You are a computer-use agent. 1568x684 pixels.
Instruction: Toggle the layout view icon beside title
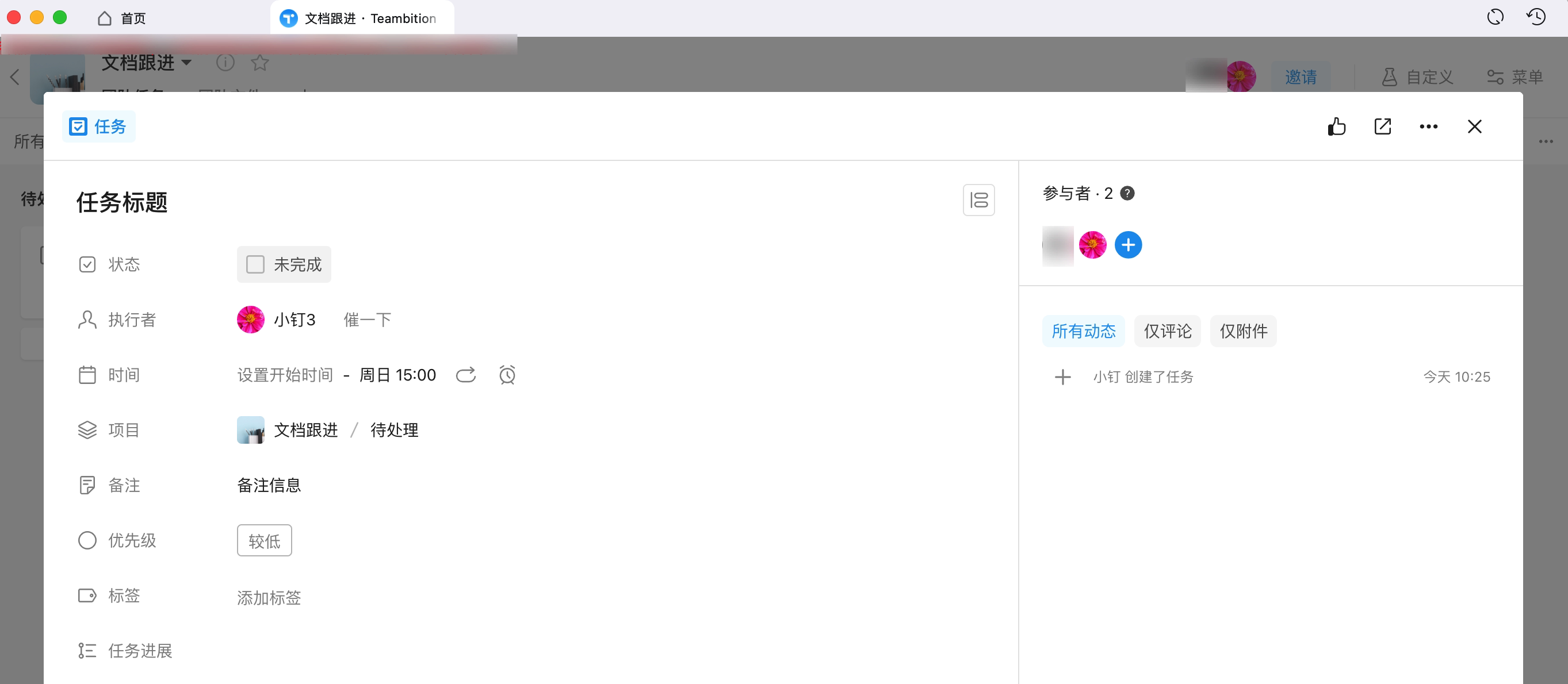[x=978, y=200]
